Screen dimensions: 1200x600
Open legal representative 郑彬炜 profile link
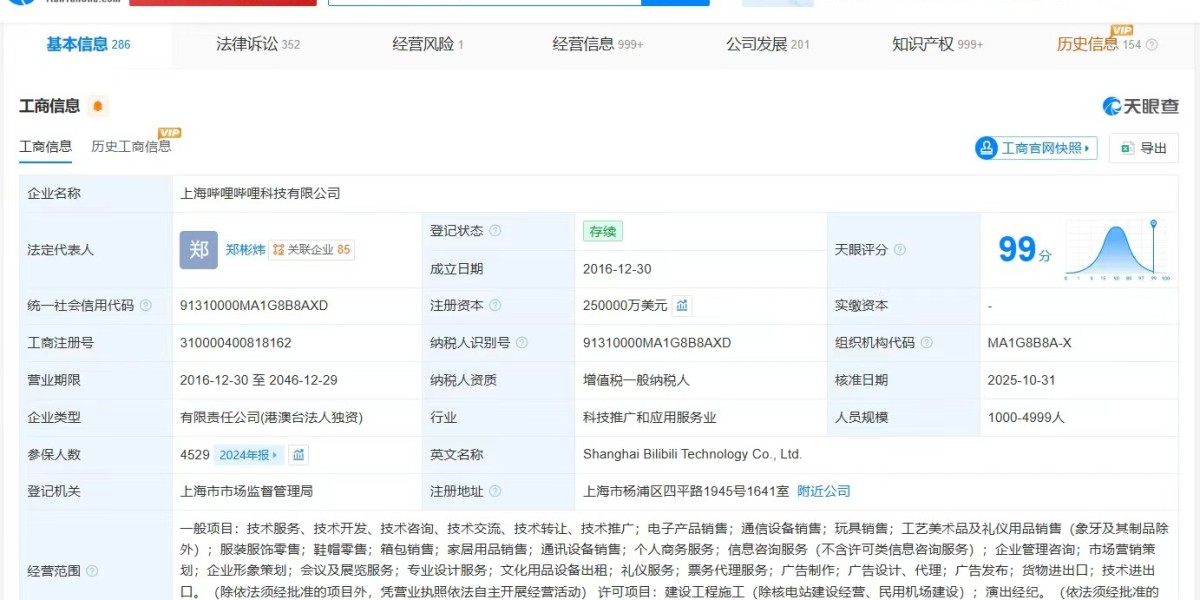[x=245, y=250]
